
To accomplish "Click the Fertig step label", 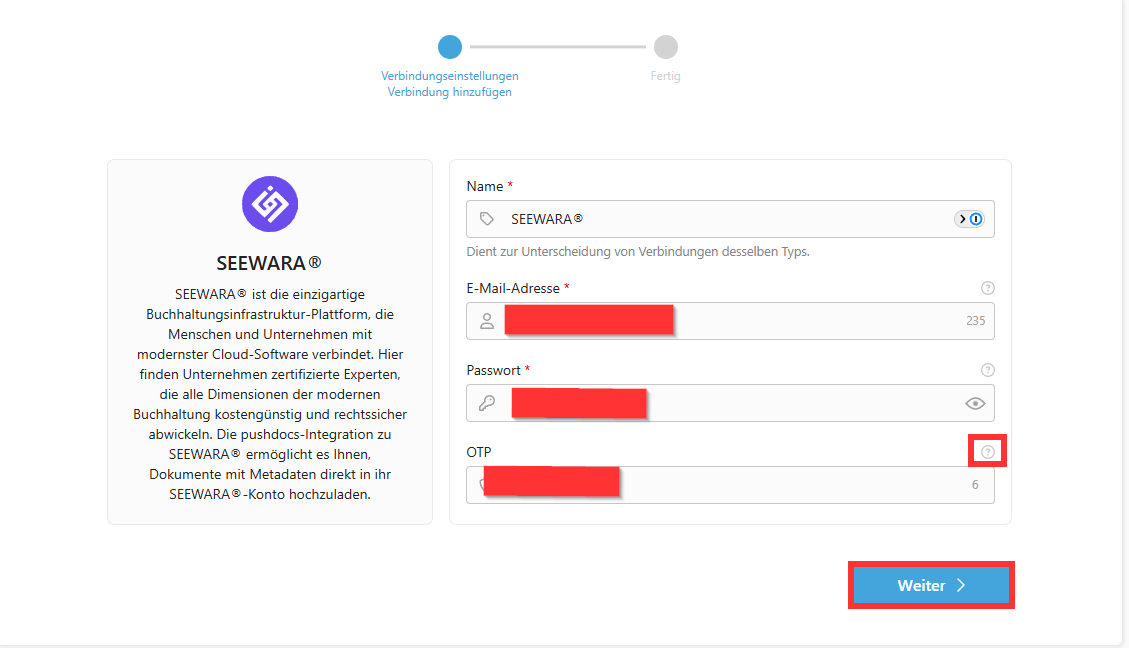I will 665,76.
